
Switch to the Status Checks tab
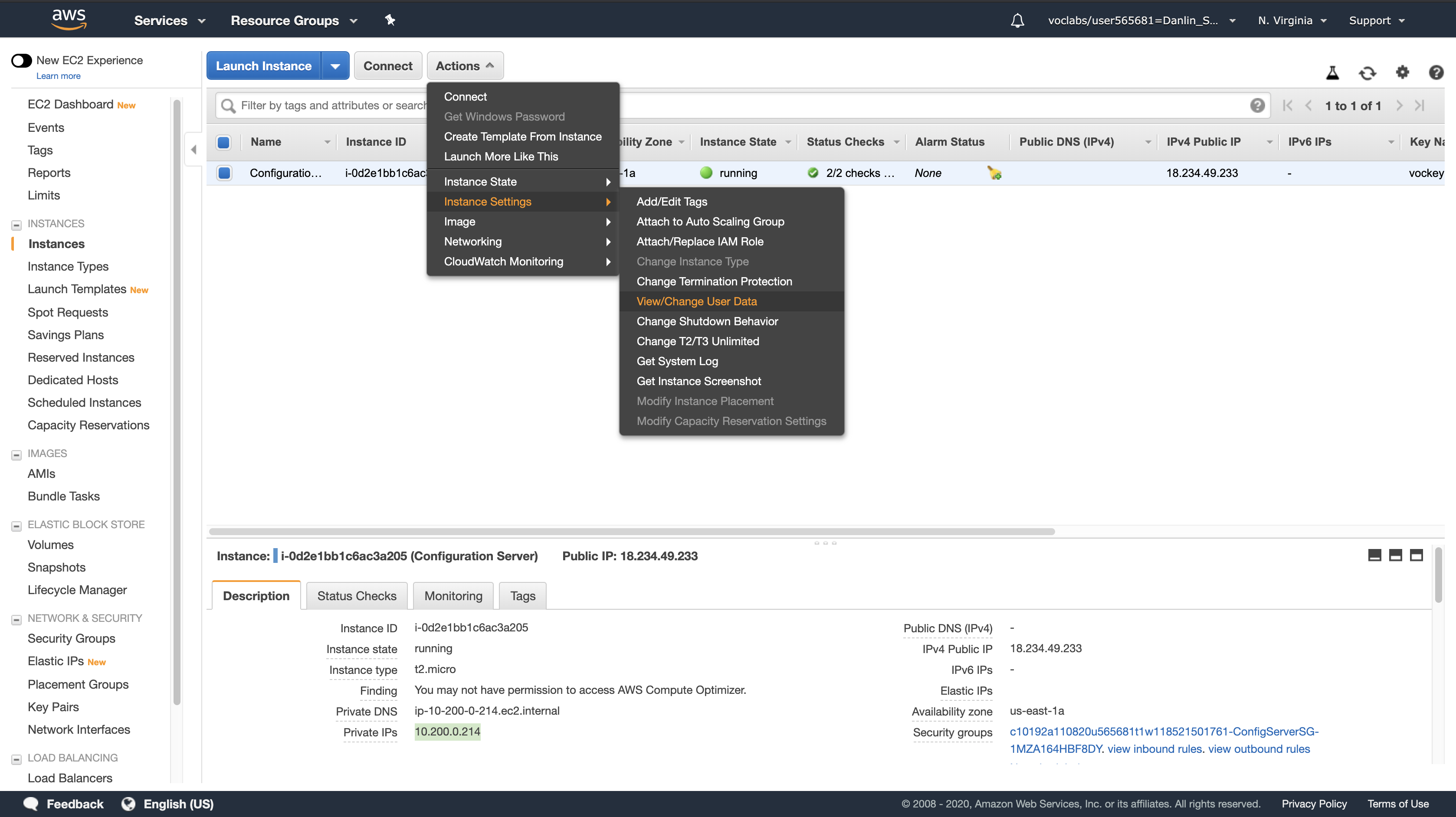click(357, 595)
